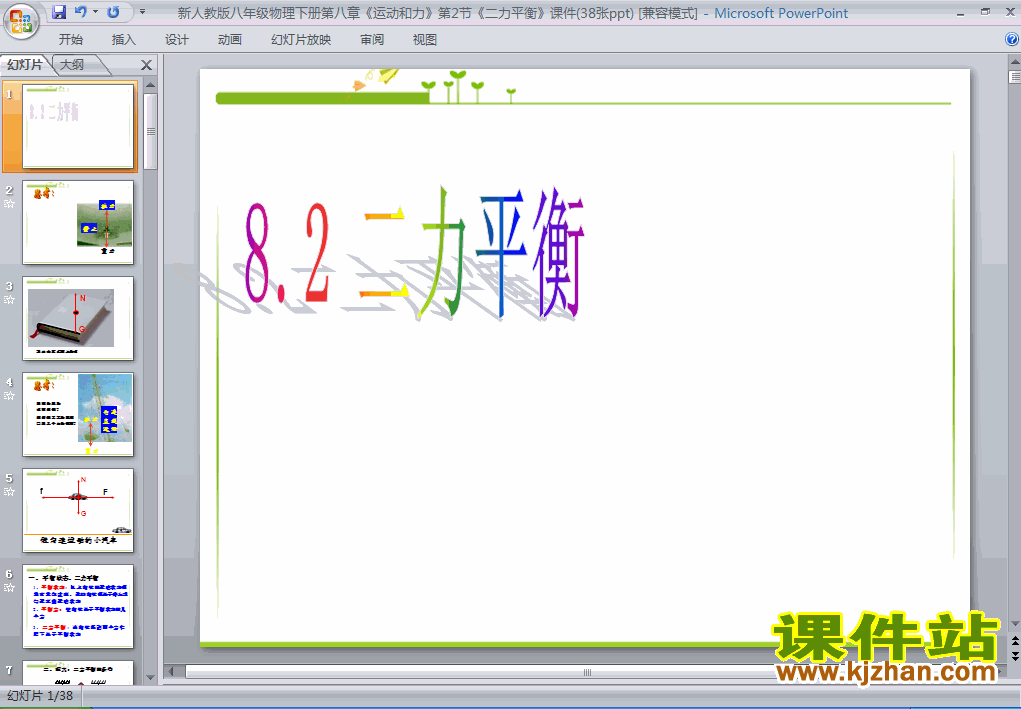This screenshot has height=709, width=1021.
Task: Click animation star icon of slide 6
Action: click(x=9, y=588)
